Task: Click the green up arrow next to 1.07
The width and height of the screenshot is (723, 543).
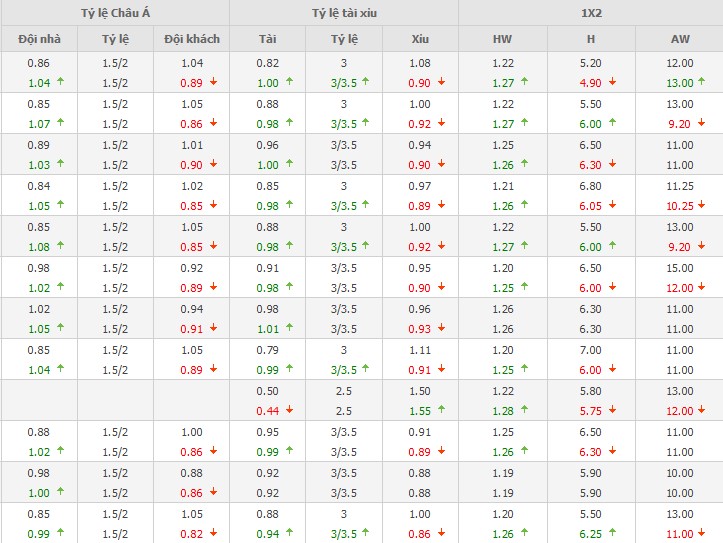Action: tap(59, 124)
